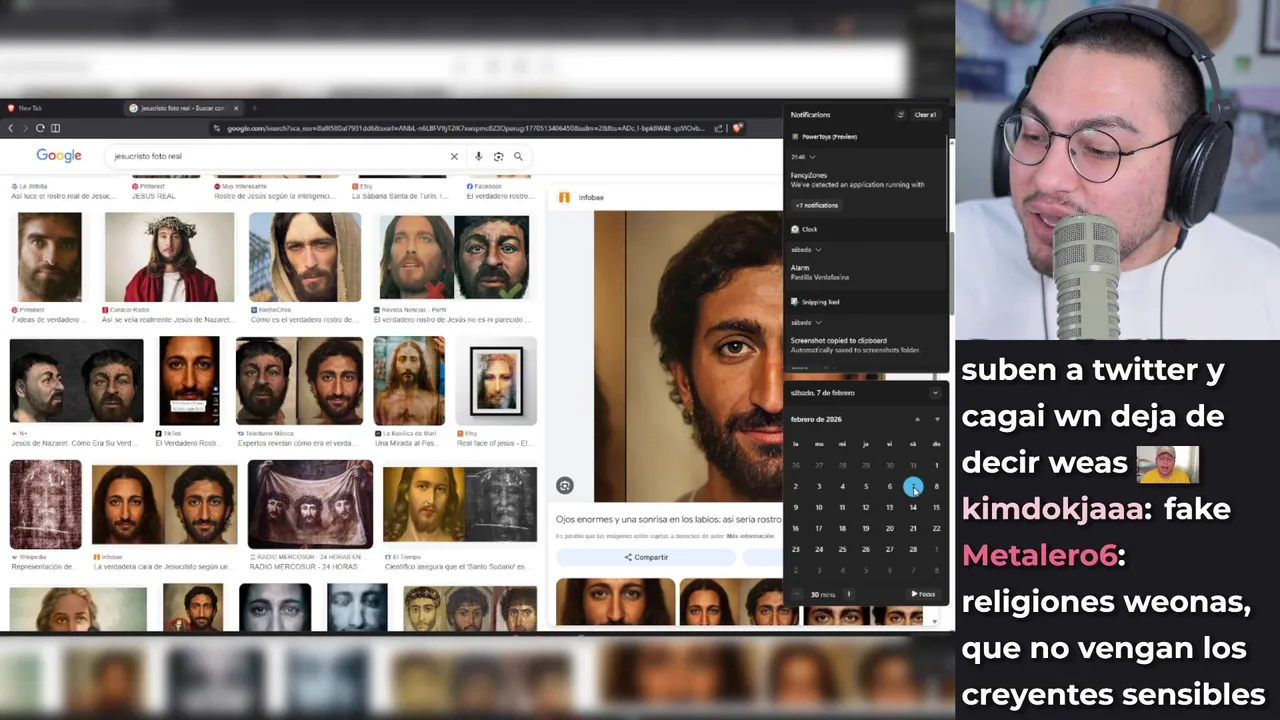Image resolution: width=1280 pixels, height=720 pixels.
Task: Close the 'jesucristo foto real' tab
Action: click(236, 108)
